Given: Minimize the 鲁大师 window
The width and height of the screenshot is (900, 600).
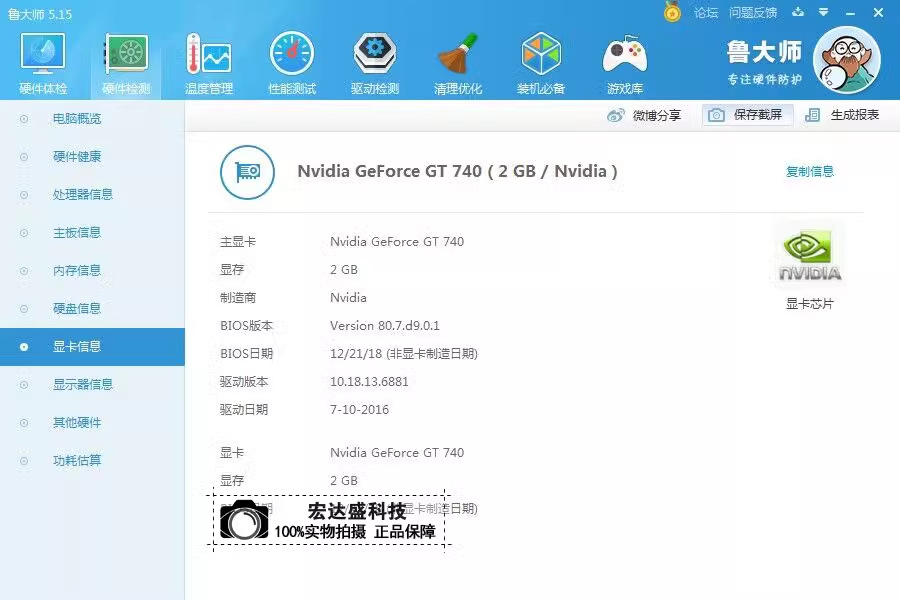Looking at the screenshot, I should [851, 13].
